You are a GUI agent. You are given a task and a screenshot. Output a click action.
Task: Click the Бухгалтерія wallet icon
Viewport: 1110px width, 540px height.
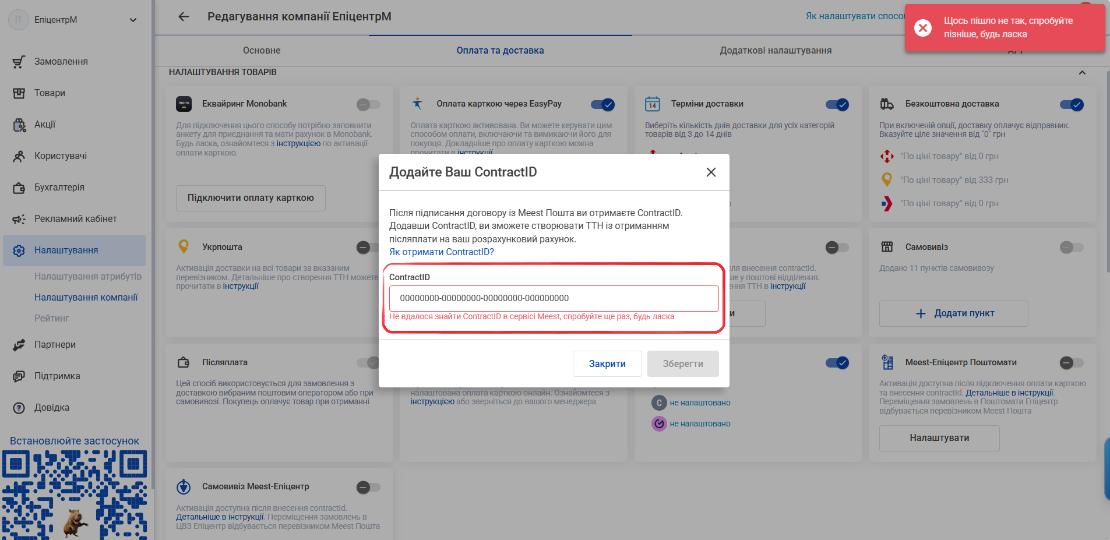[x=19, y=188]
